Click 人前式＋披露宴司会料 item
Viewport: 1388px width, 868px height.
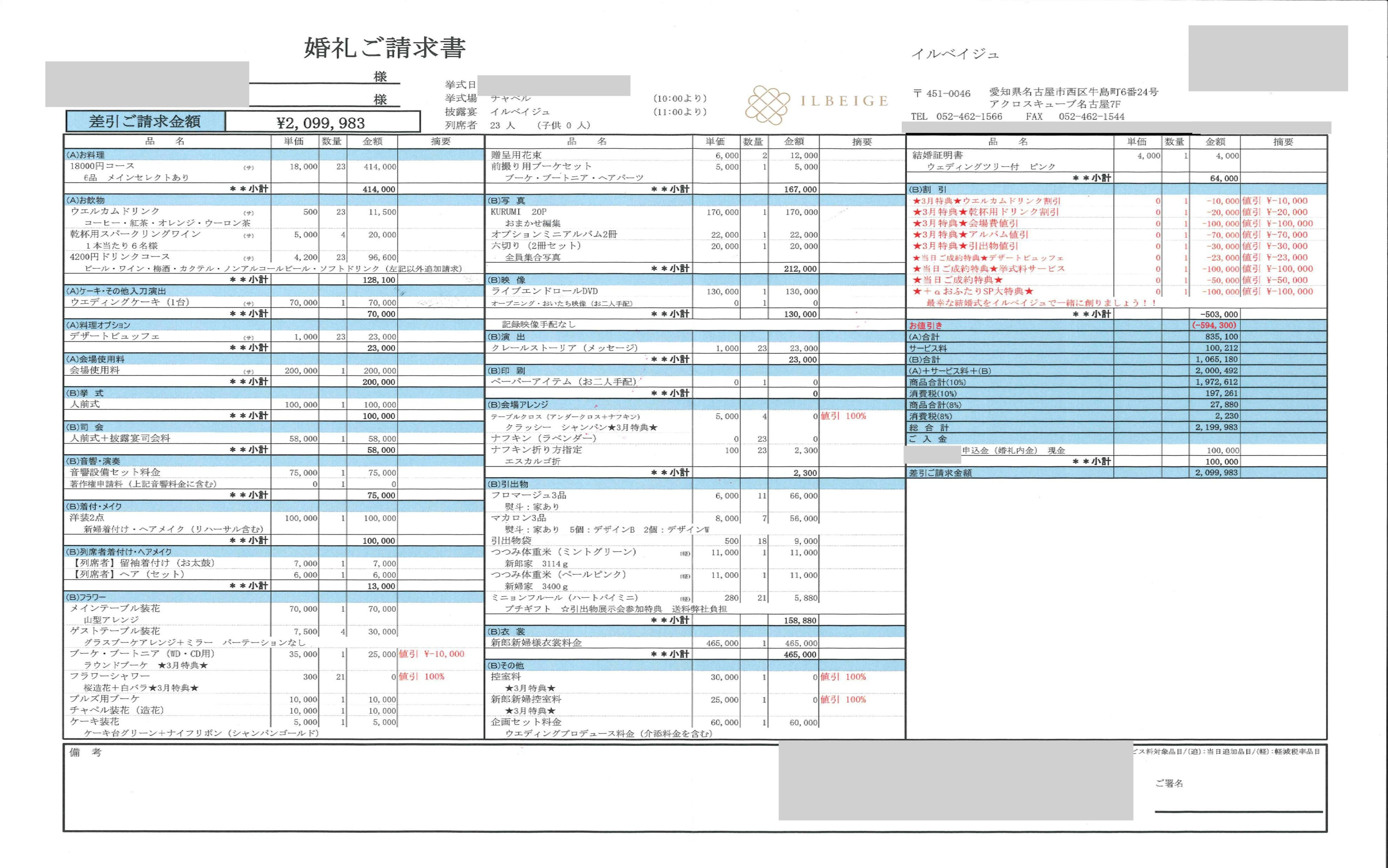[120, 438]
